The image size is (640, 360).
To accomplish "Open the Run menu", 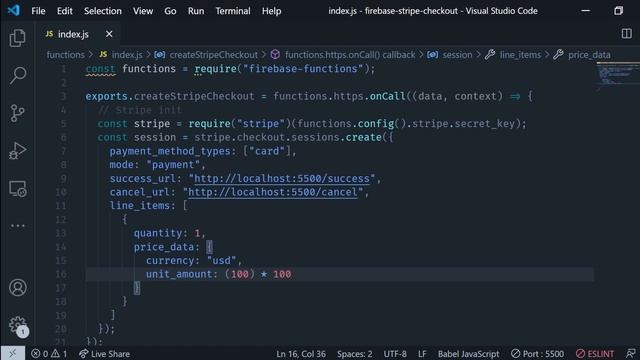I will tap(196, 11).
